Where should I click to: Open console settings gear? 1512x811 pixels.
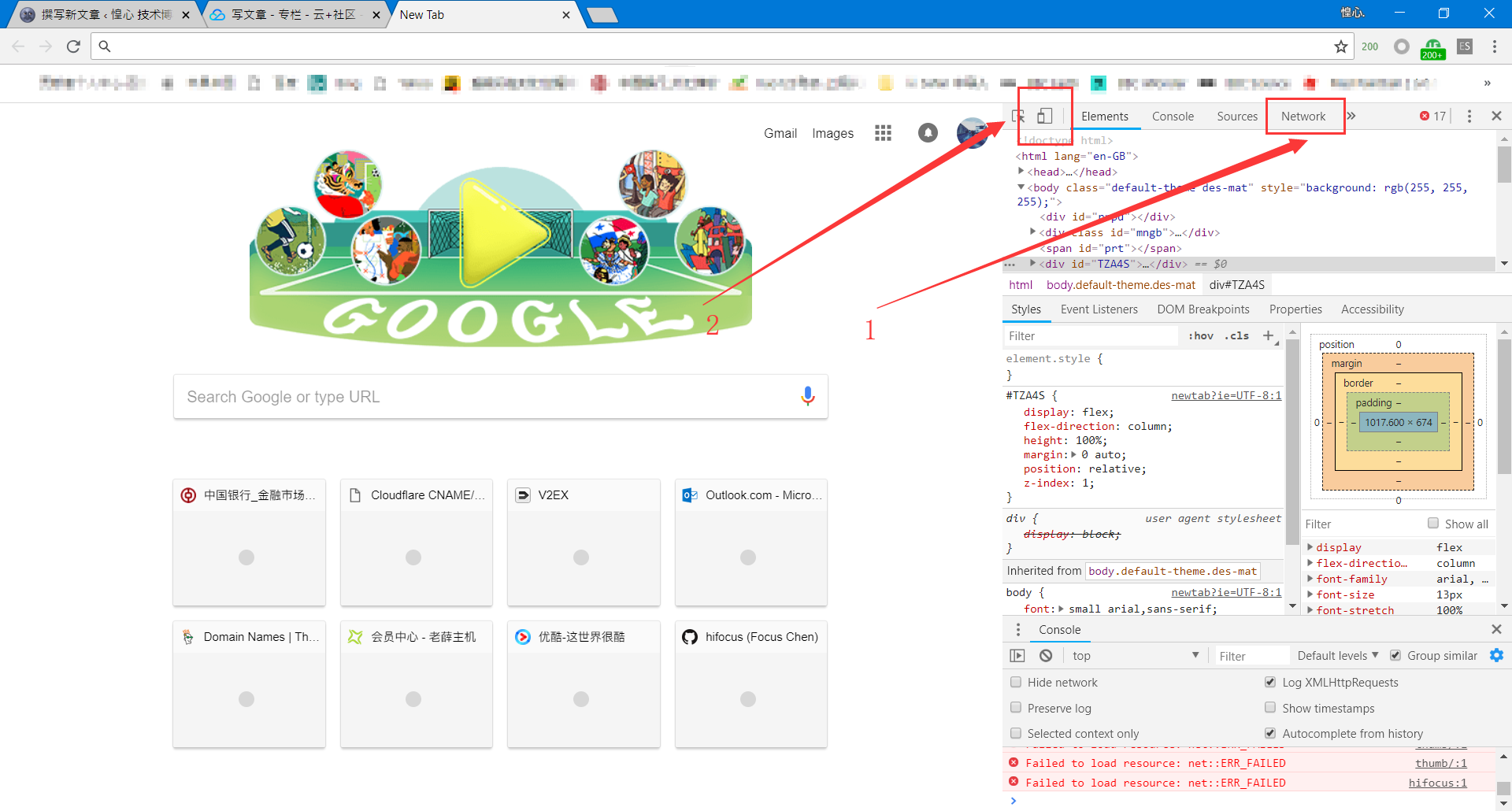click(x=1496, y=655)
